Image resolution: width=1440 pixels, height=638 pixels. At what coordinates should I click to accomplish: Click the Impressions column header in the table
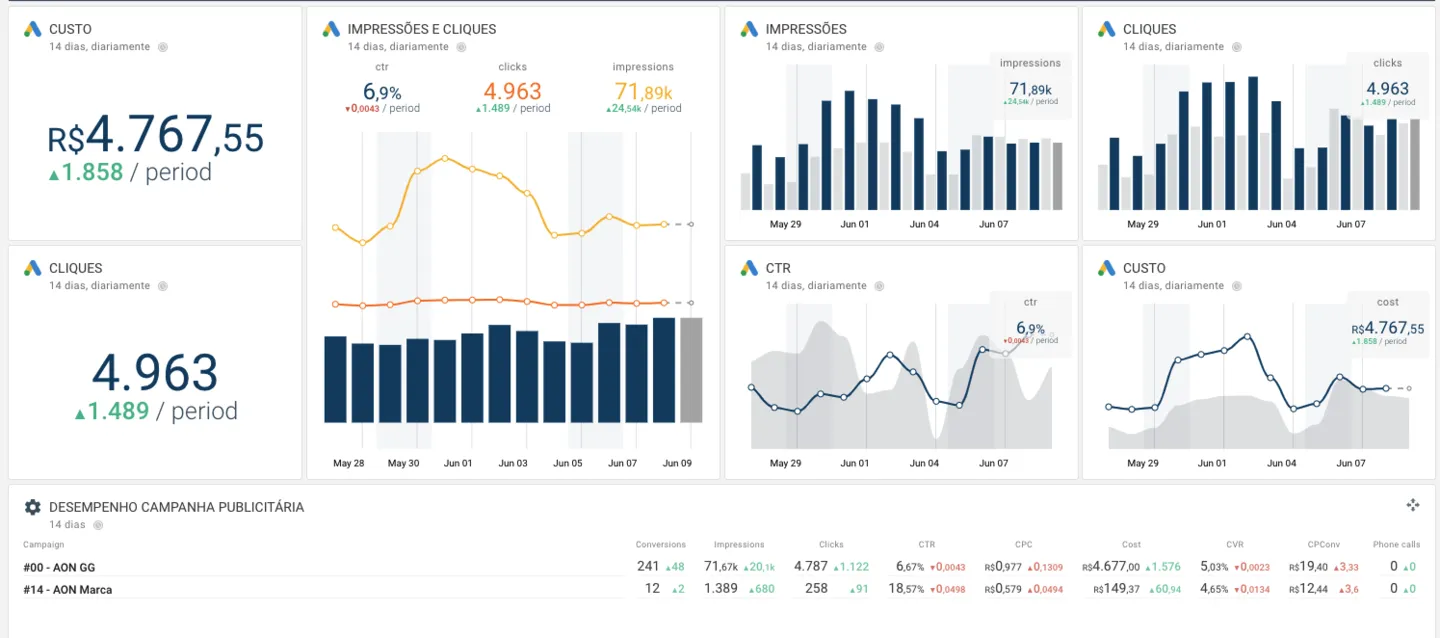tap(739, 545)
